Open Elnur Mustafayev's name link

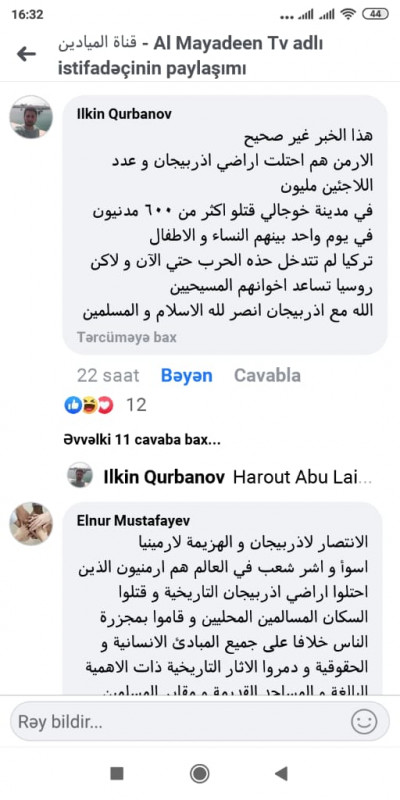coord(133,520)
